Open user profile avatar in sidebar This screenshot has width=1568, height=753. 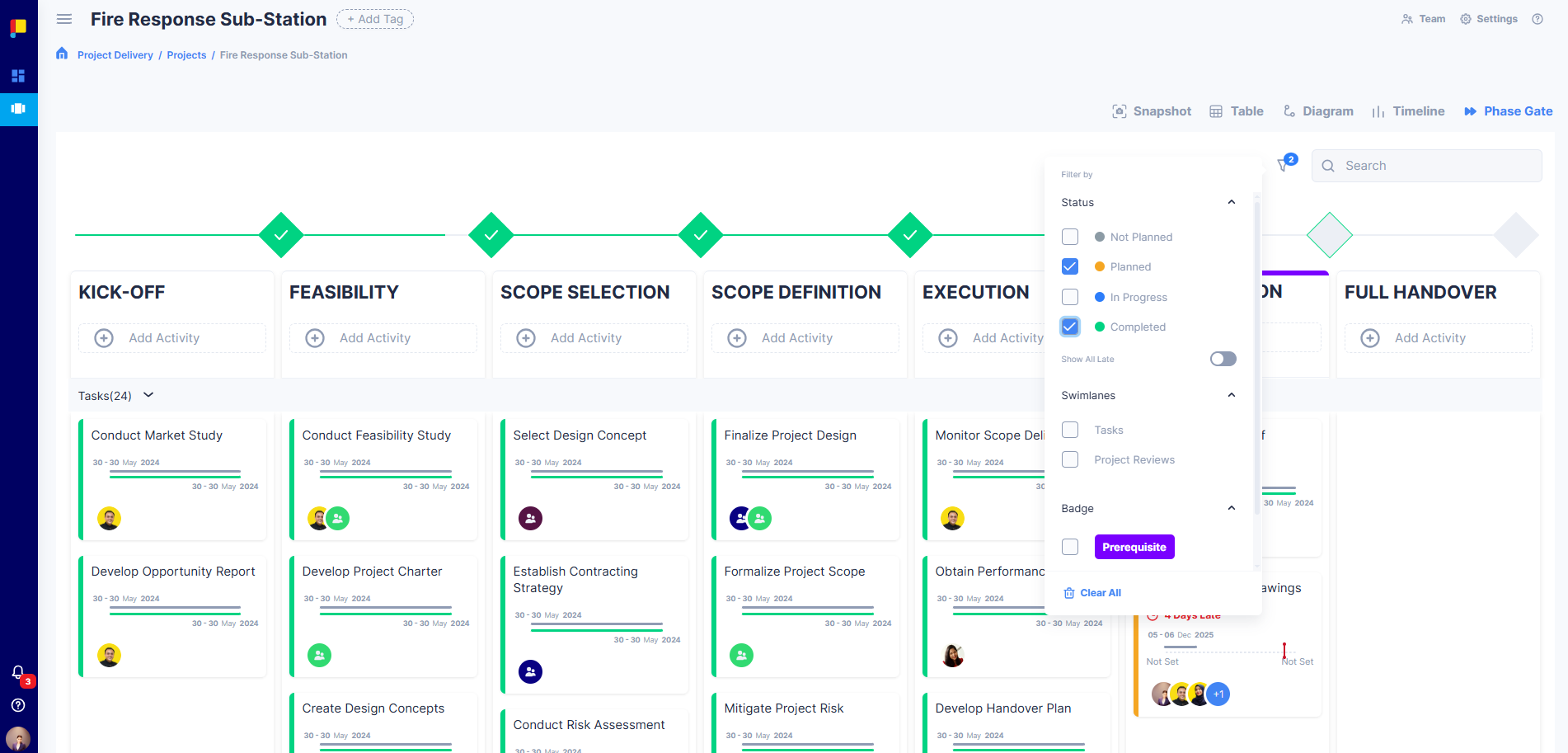click(18, 738)
